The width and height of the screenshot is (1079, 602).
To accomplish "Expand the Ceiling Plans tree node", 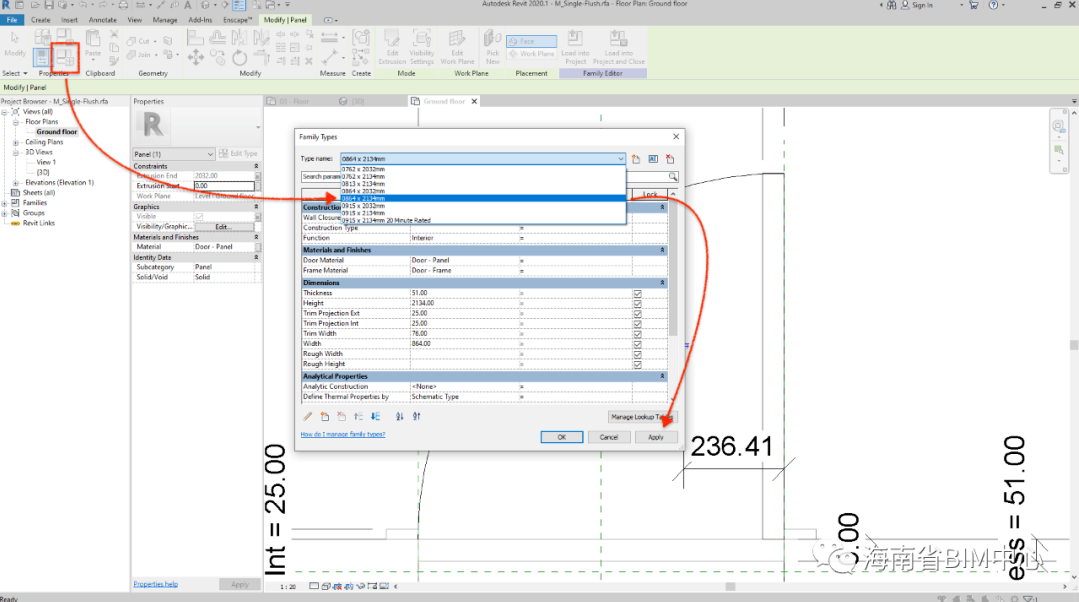I will point(16,142).
